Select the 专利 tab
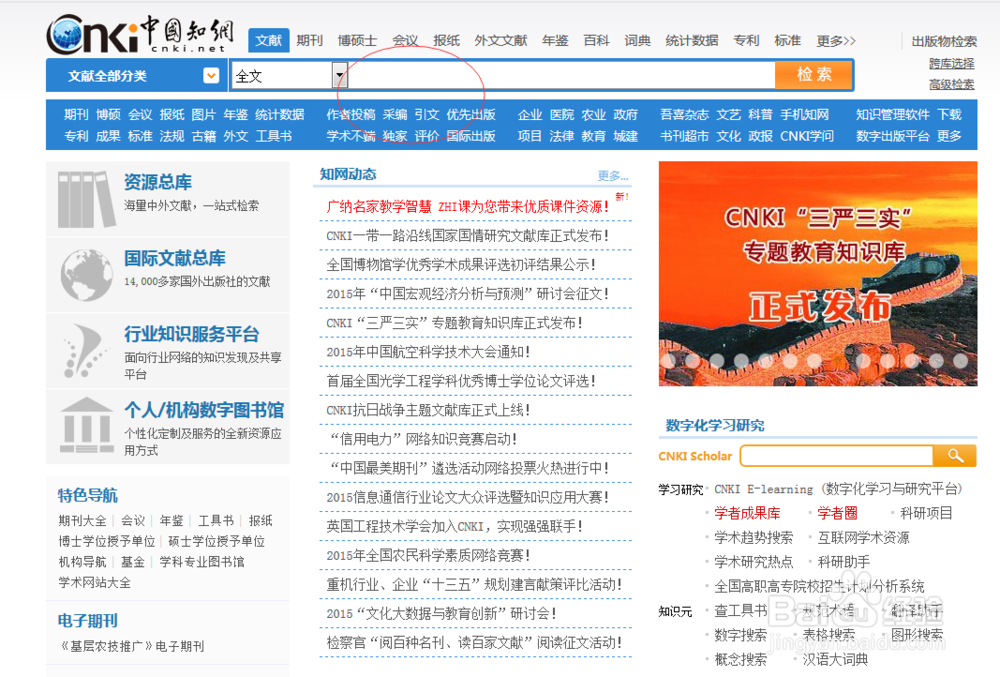The image size is (1000, 677). pyautogui.click(x=746, y=41)
